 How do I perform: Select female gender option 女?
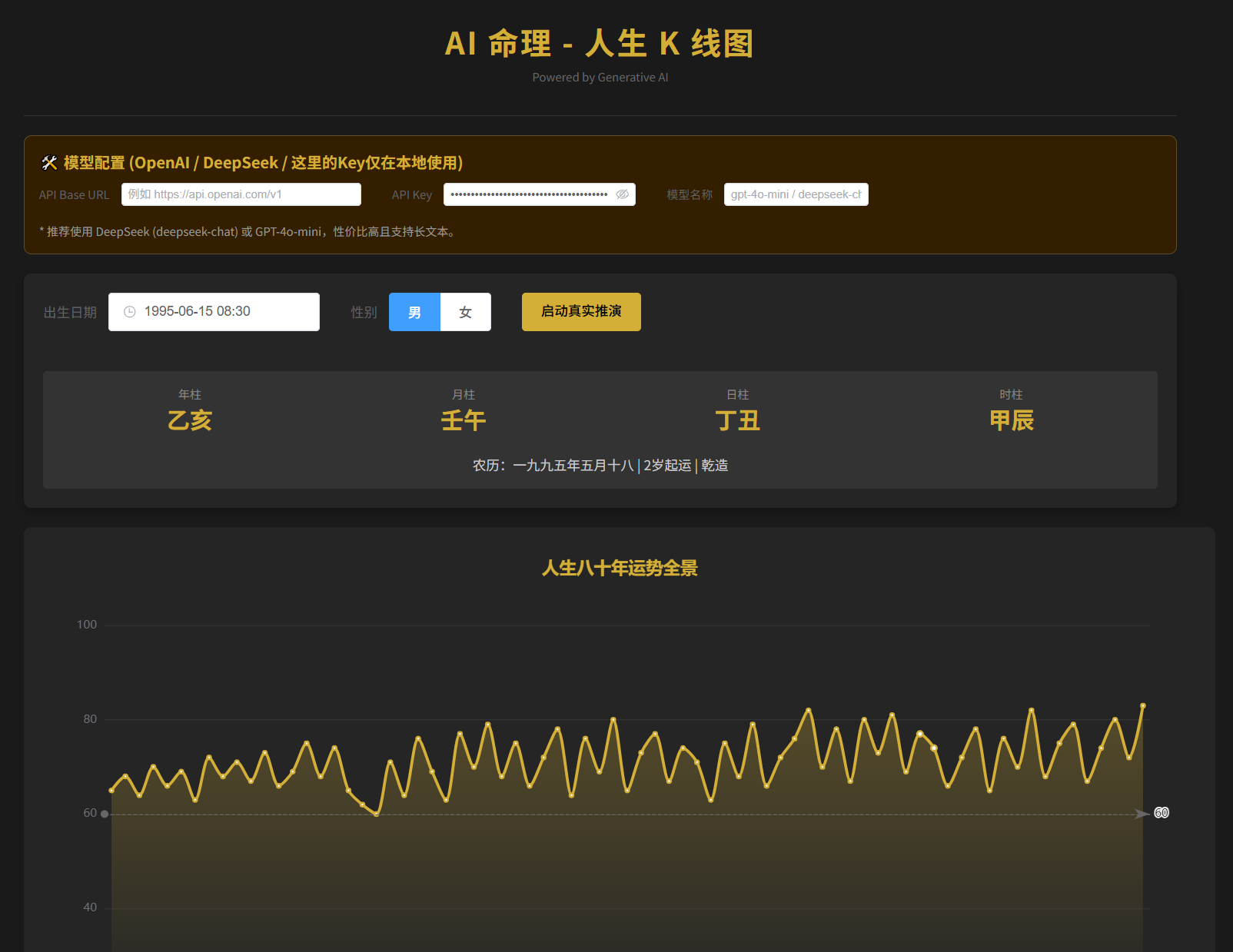(465, 312)
